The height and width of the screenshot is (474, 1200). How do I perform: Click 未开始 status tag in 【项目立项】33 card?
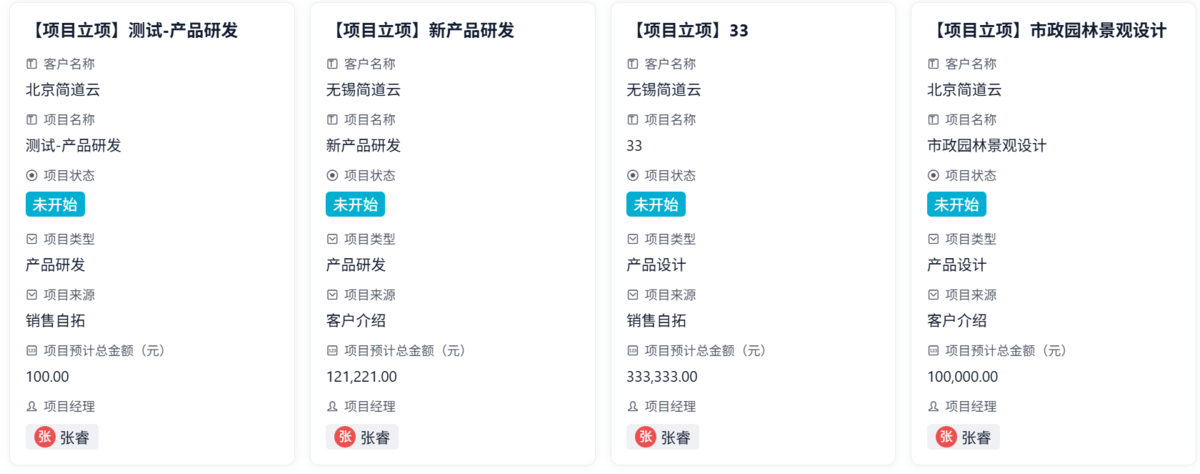pyautogui.click(x=656, y=205)
